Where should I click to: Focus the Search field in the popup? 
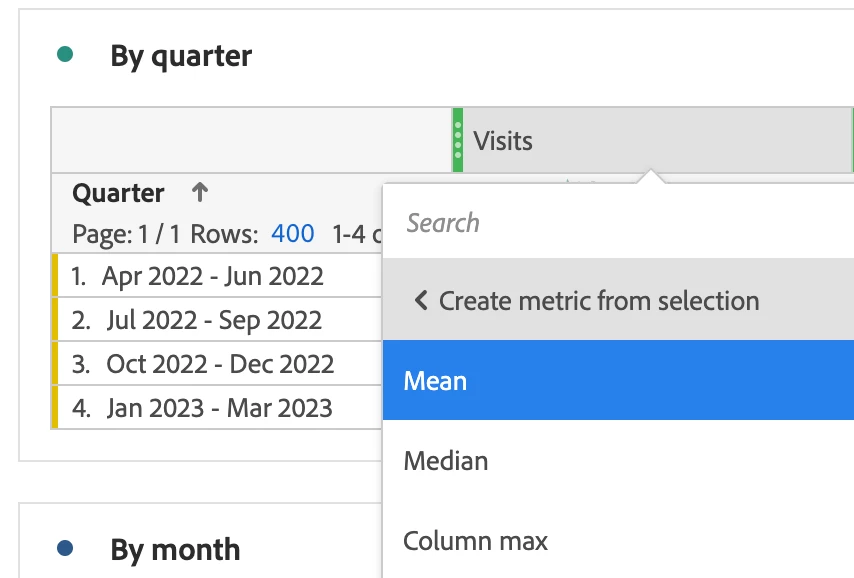click(x=618, y=222)
